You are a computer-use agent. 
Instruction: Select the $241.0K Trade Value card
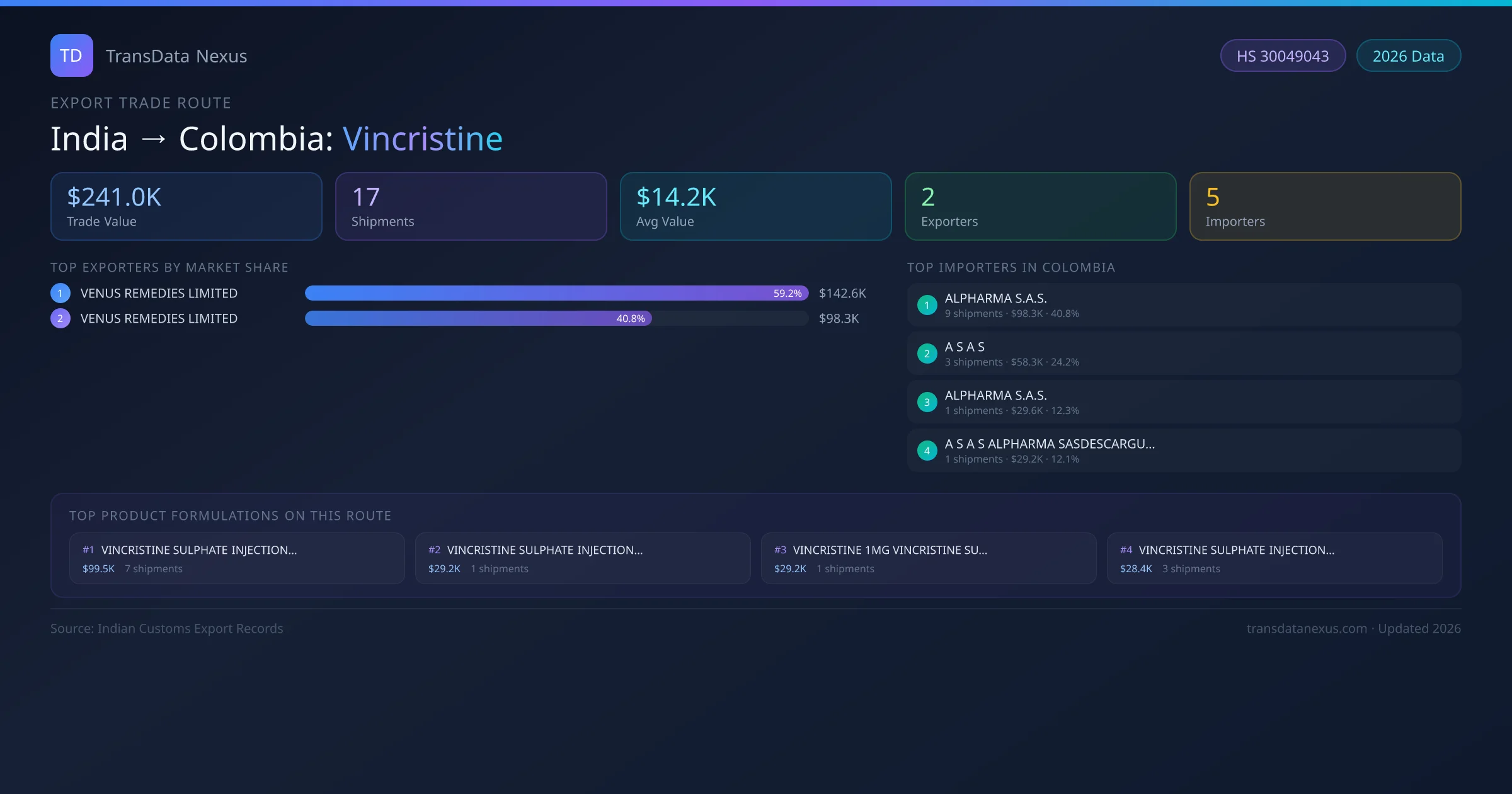click(x=186, y=207)
